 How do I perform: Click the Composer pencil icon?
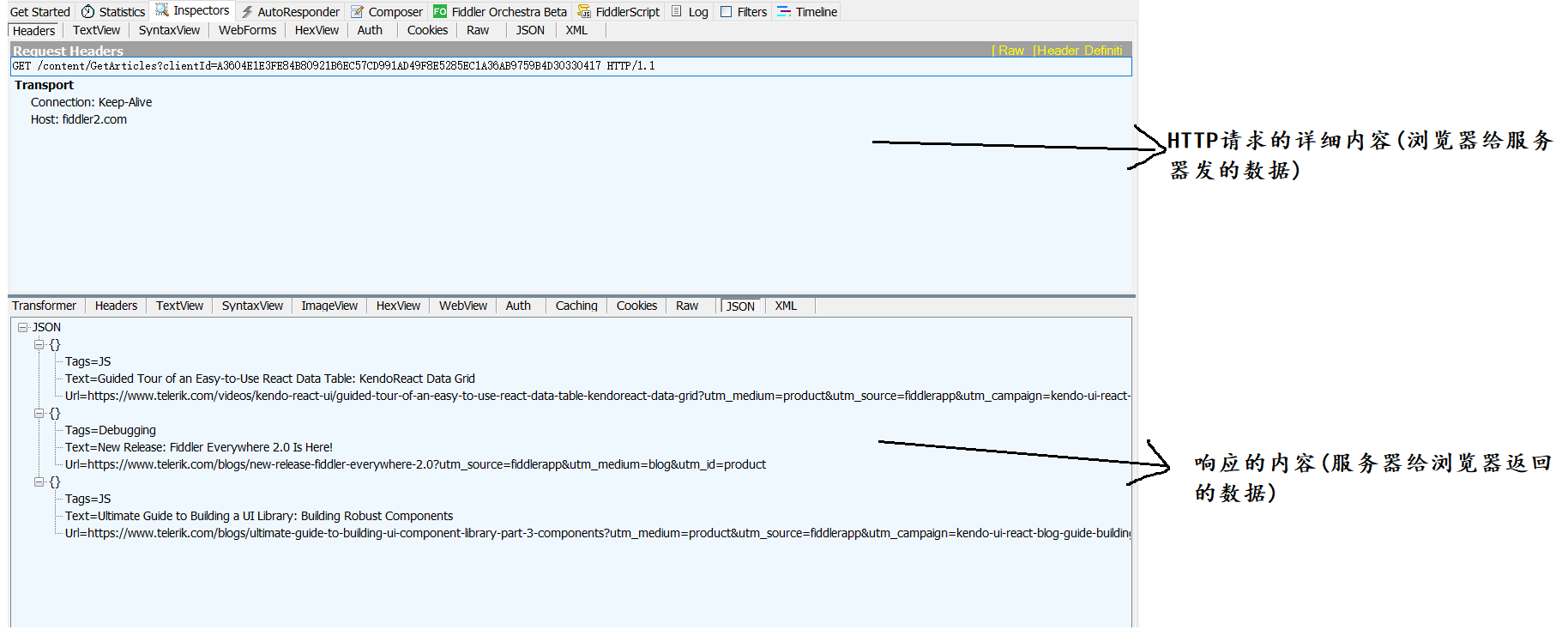pos(357,11)
